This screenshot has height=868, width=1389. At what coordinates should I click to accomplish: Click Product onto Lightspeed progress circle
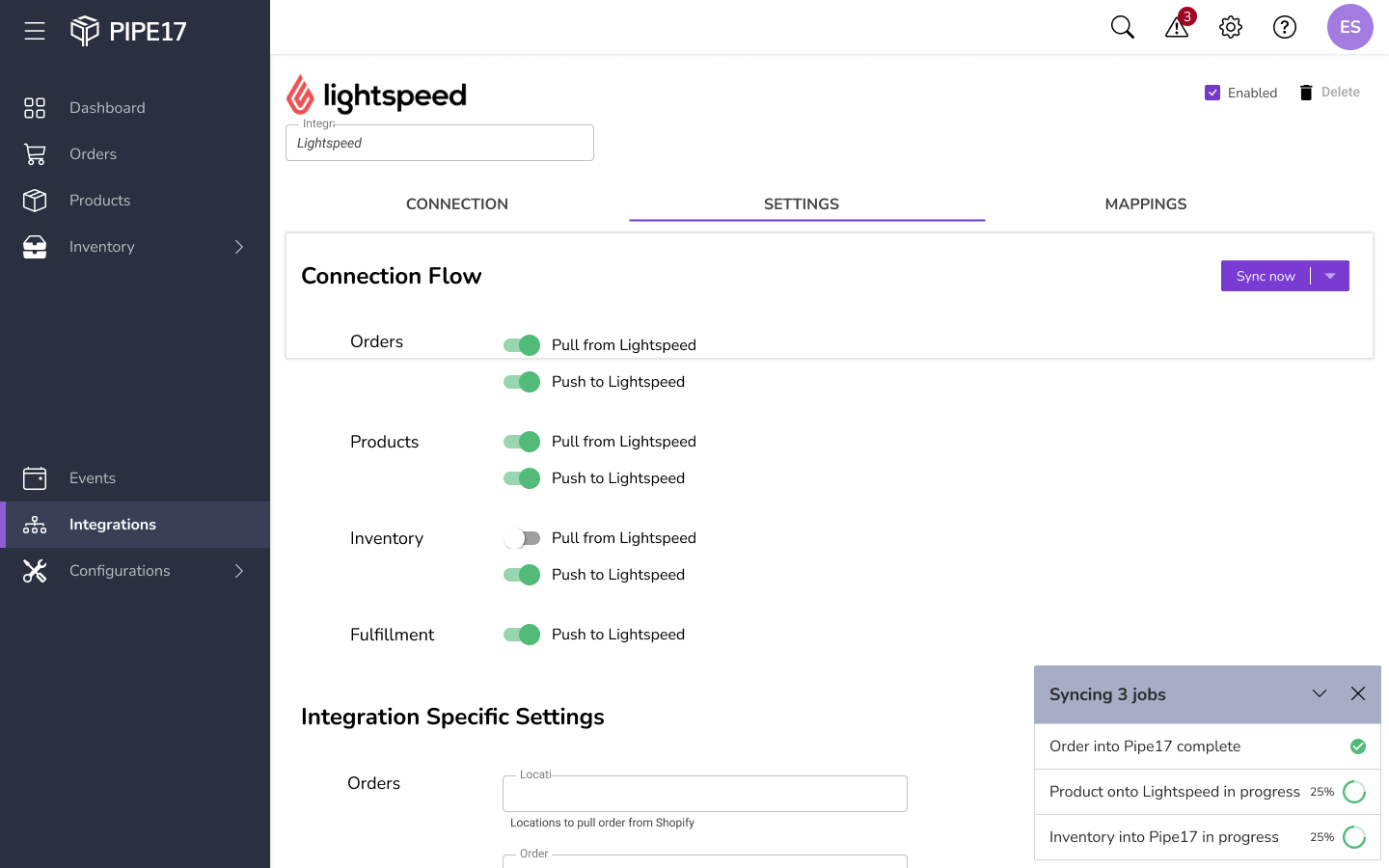tap(1354, 792)
